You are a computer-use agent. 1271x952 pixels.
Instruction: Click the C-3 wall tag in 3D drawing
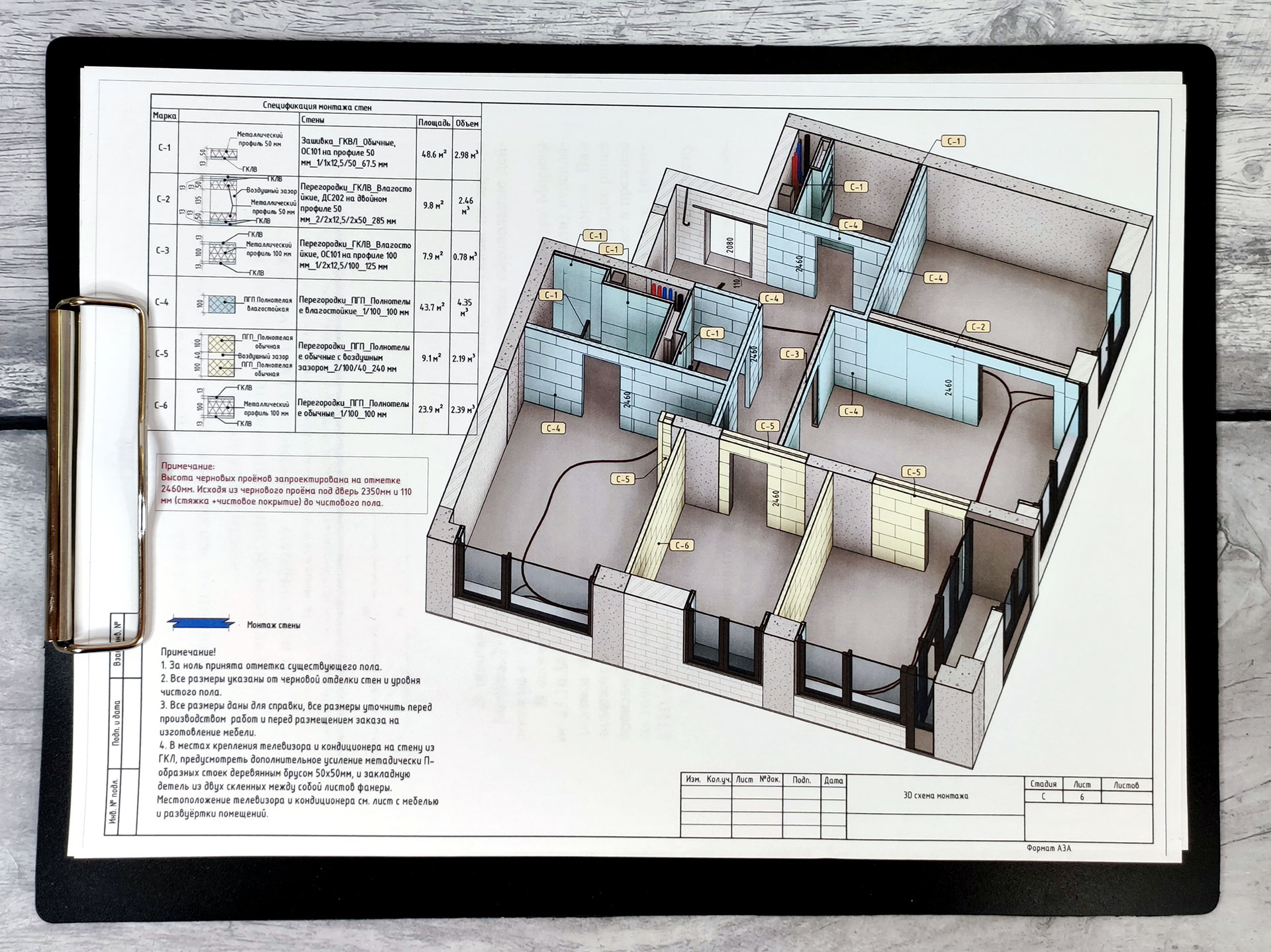(x=792, y=354)
